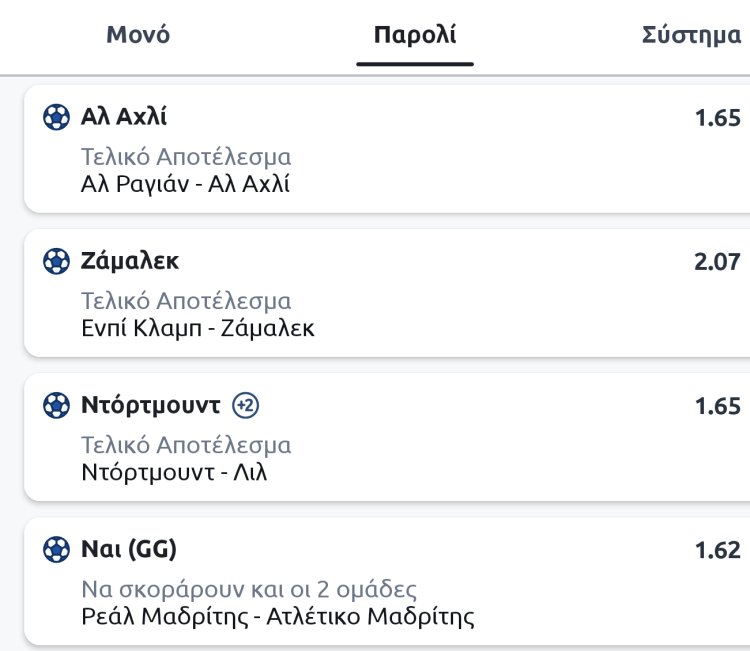Click the 1.65 odds for Αλ Αχλί
The image size is (750, 651).
[717, 118]
